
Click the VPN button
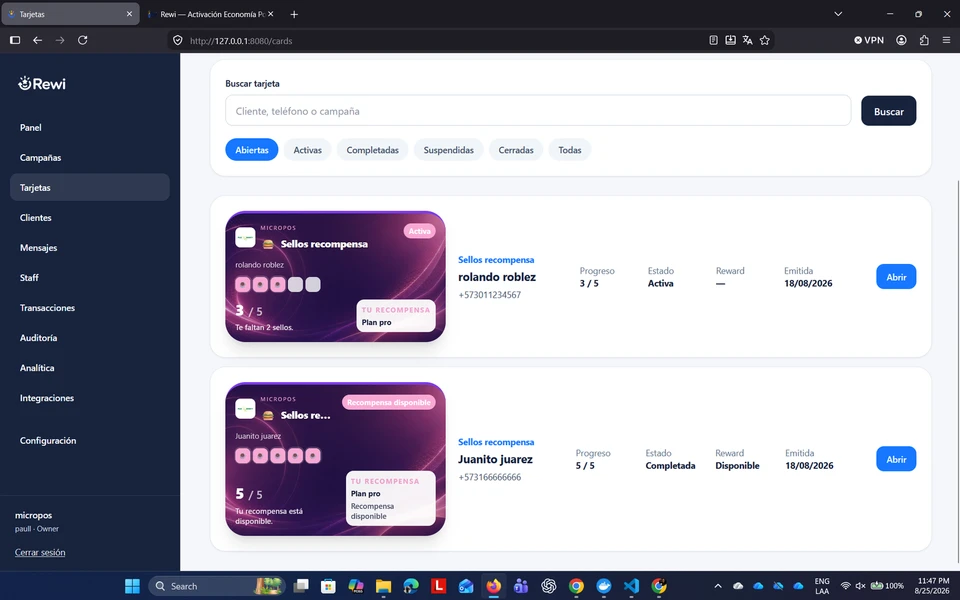tap(869, 40)
